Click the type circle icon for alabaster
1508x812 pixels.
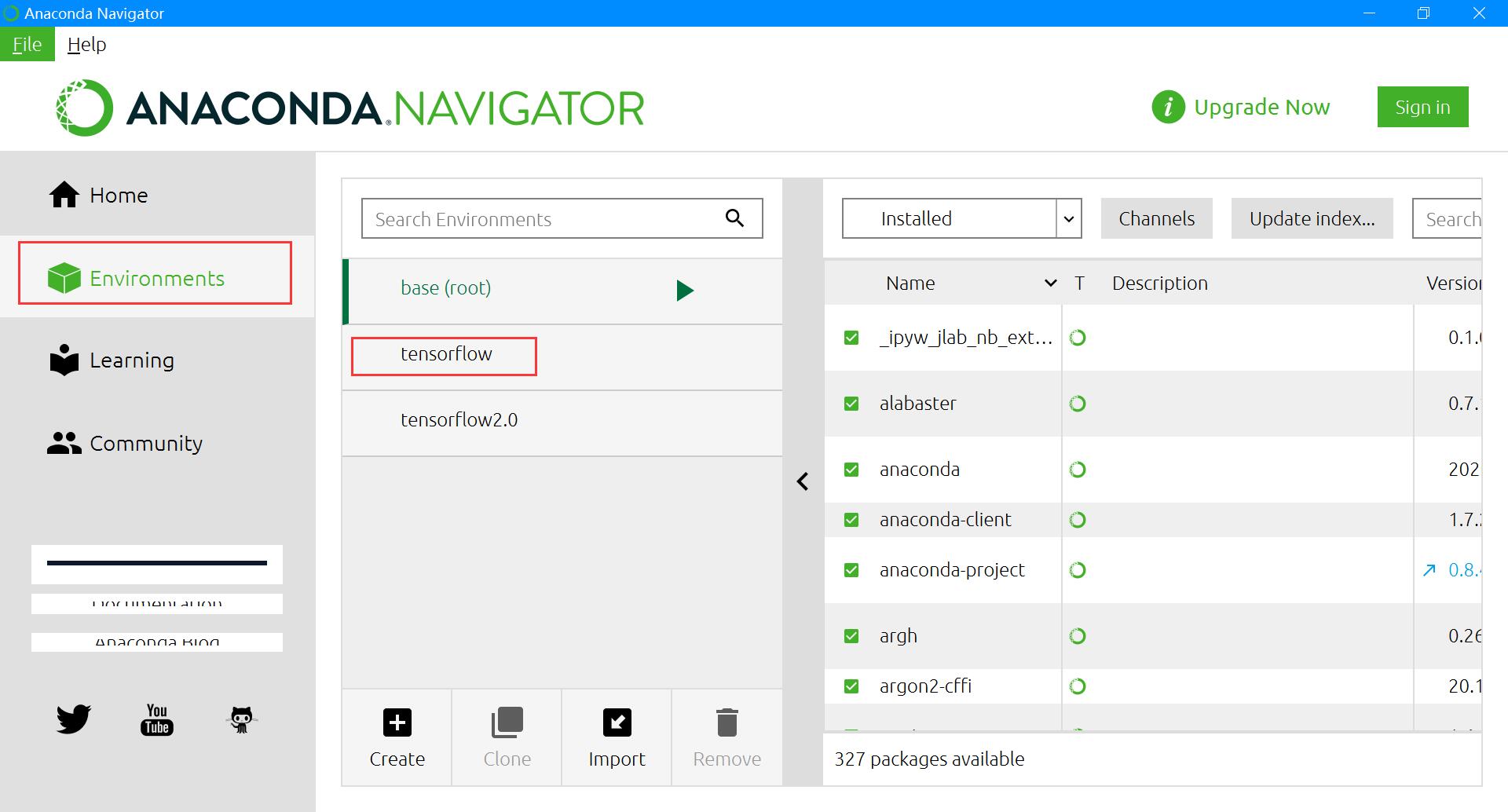[1078, 404]
